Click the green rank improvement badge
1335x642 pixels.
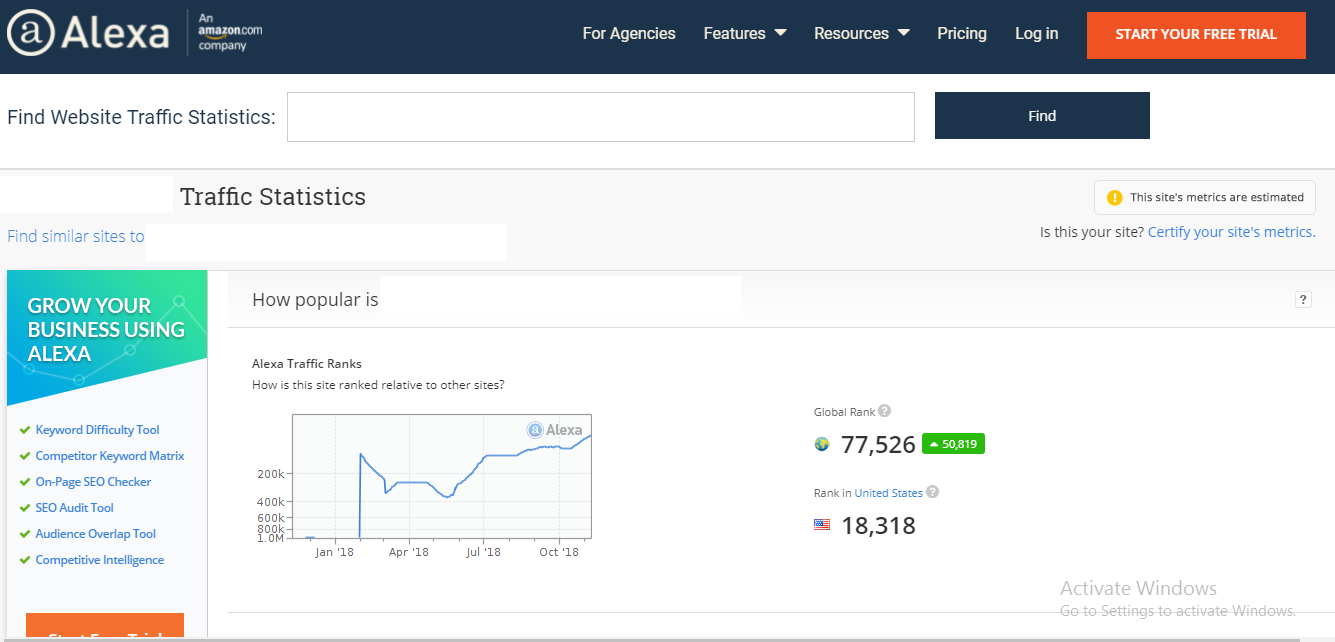point(952,443)
